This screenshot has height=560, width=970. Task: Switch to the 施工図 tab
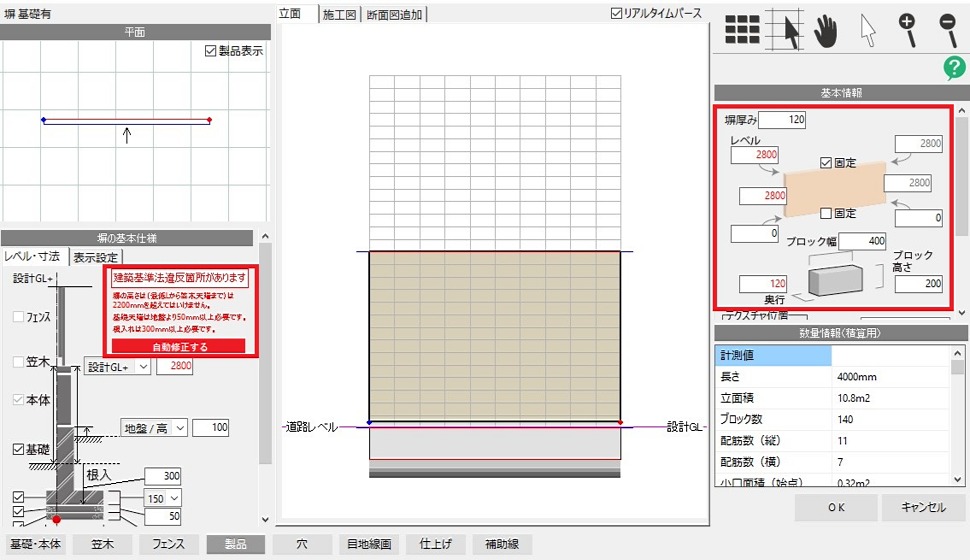(x=340, y=14)
